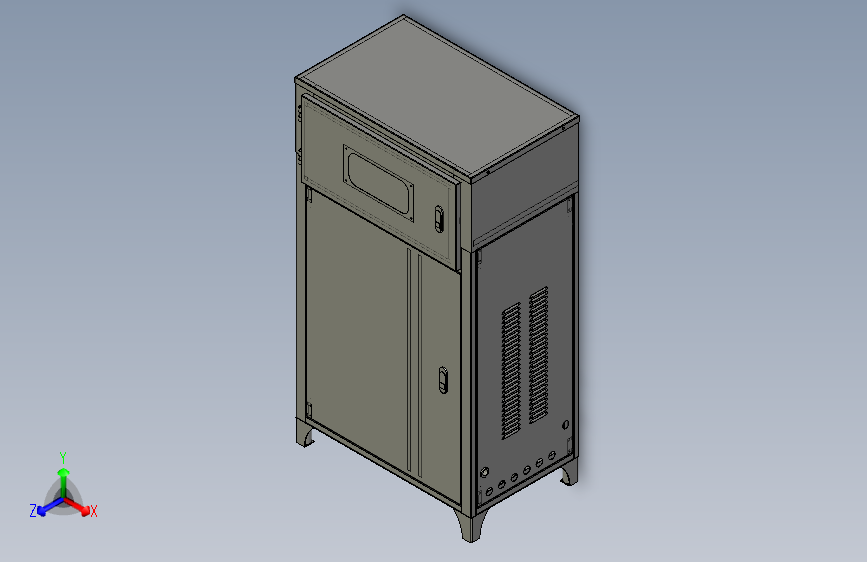Select the oval window on the upper panel

[379, 184]
